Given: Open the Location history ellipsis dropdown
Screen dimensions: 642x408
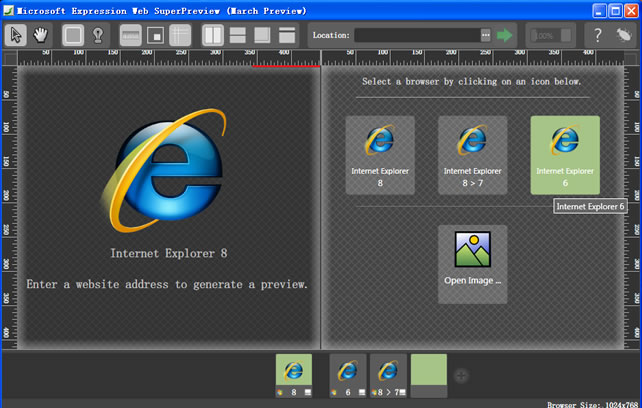Looking at the screenshot, I should tap(486, 35).
